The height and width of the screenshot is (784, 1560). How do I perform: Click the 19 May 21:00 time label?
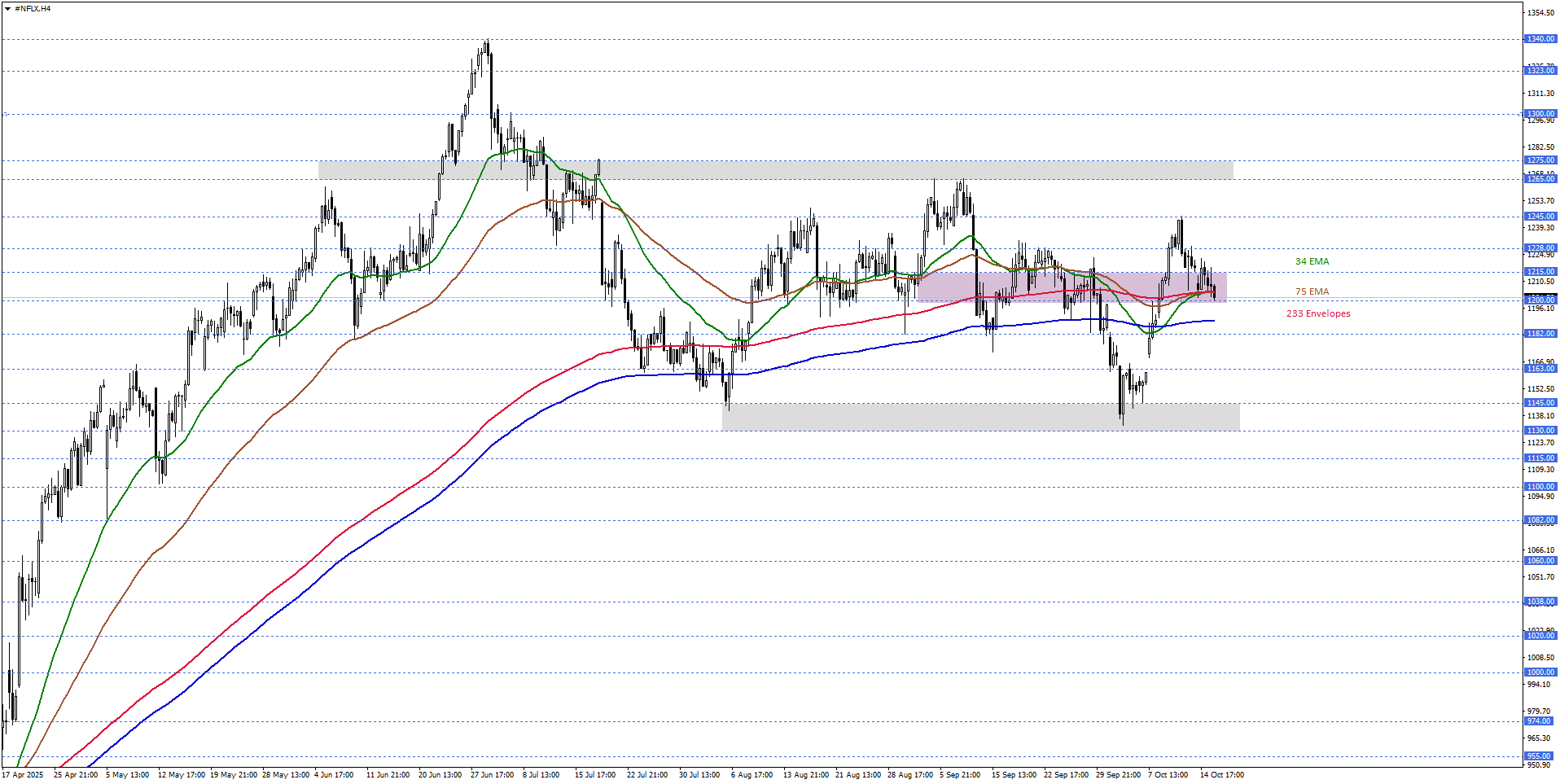point(234,775)
